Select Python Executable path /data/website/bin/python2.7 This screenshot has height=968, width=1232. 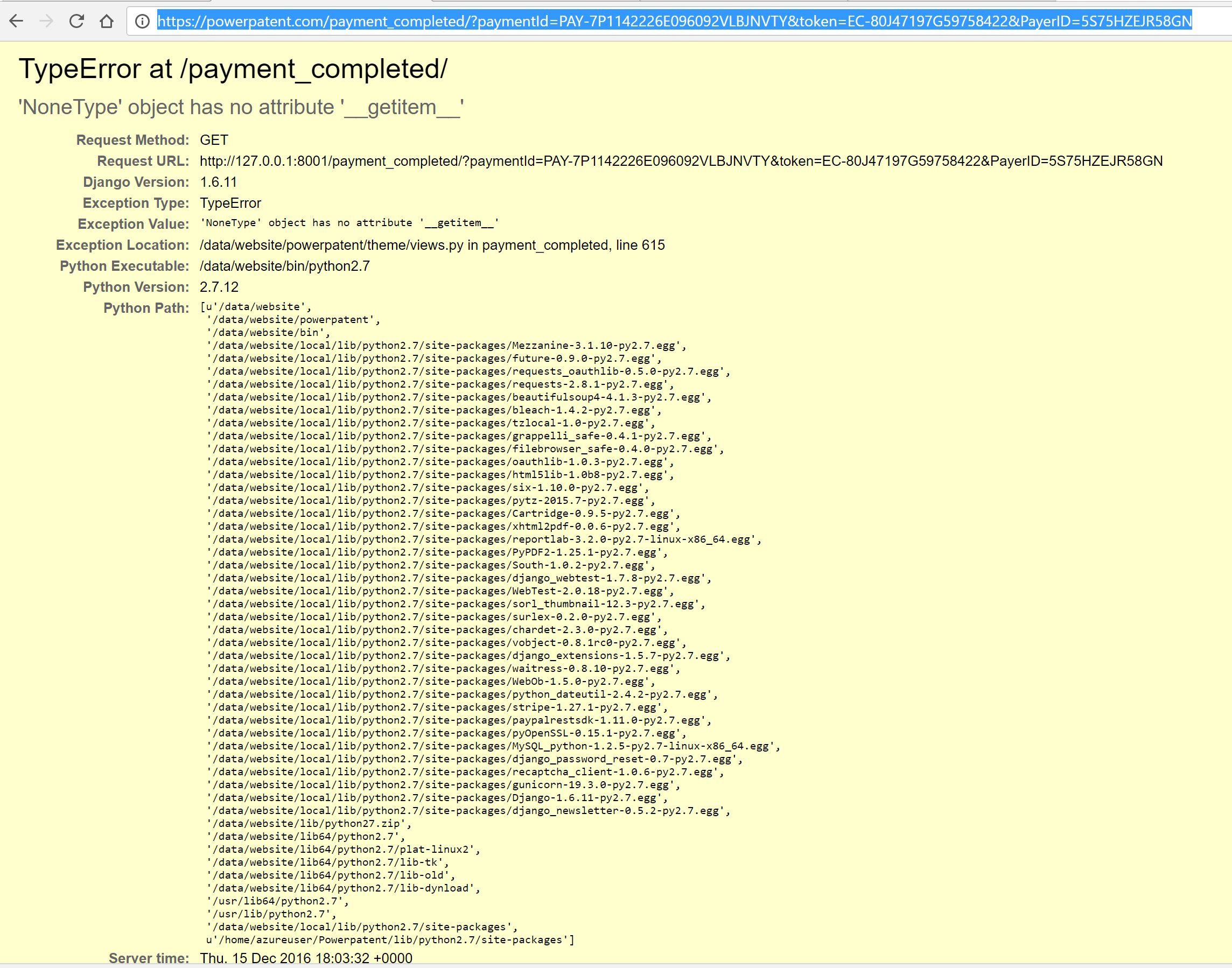(284, 266)
